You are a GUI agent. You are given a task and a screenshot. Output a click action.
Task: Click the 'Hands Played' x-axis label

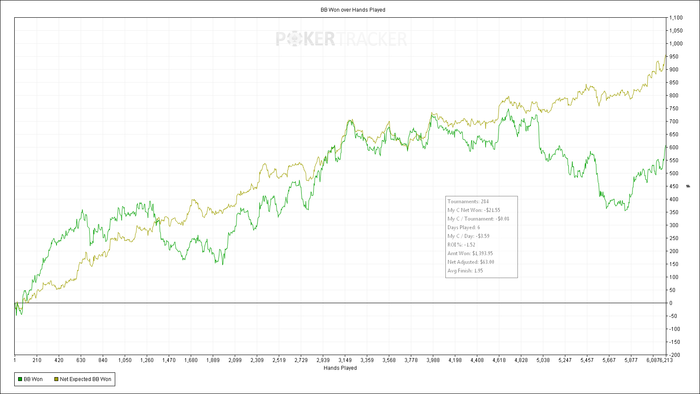coord(340,368)
